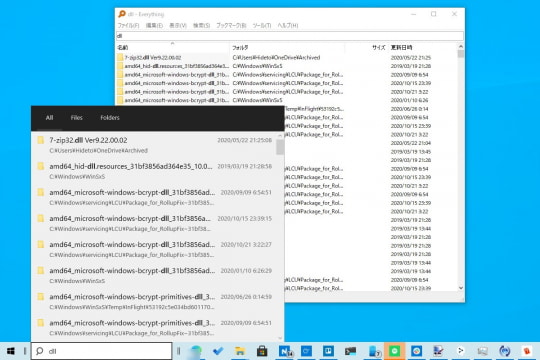Open the Trello icon on the taskbar
This screenshot has height=360, width=540.
[328, 351]
